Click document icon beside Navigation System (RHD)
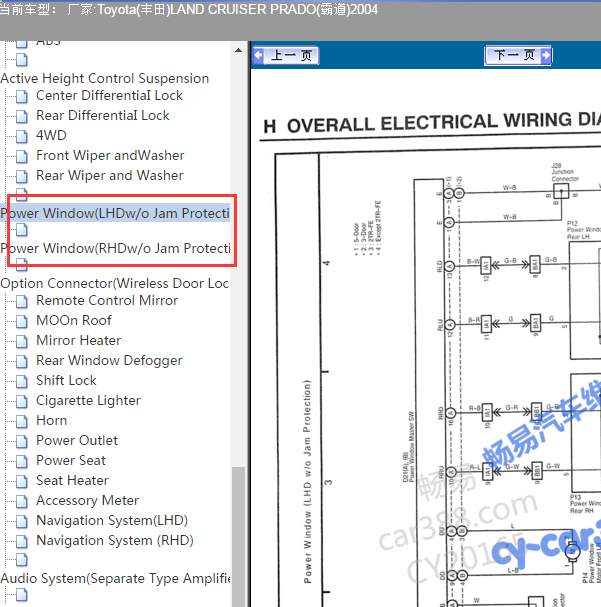The height and width of the screenshot is (607, 601). (x=22, y=541)
